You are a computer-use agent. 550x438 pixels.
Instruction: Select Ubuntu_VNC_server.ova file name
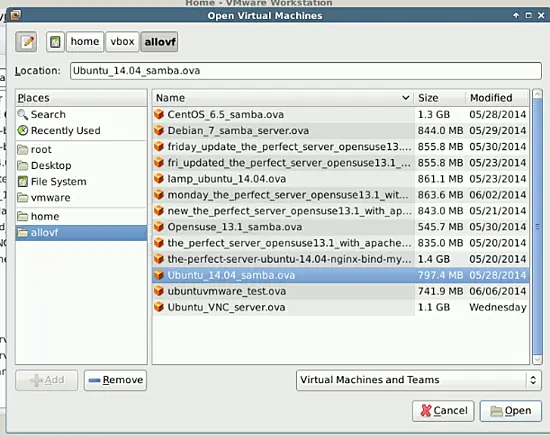pyautogui.click(x=226, y=307)
